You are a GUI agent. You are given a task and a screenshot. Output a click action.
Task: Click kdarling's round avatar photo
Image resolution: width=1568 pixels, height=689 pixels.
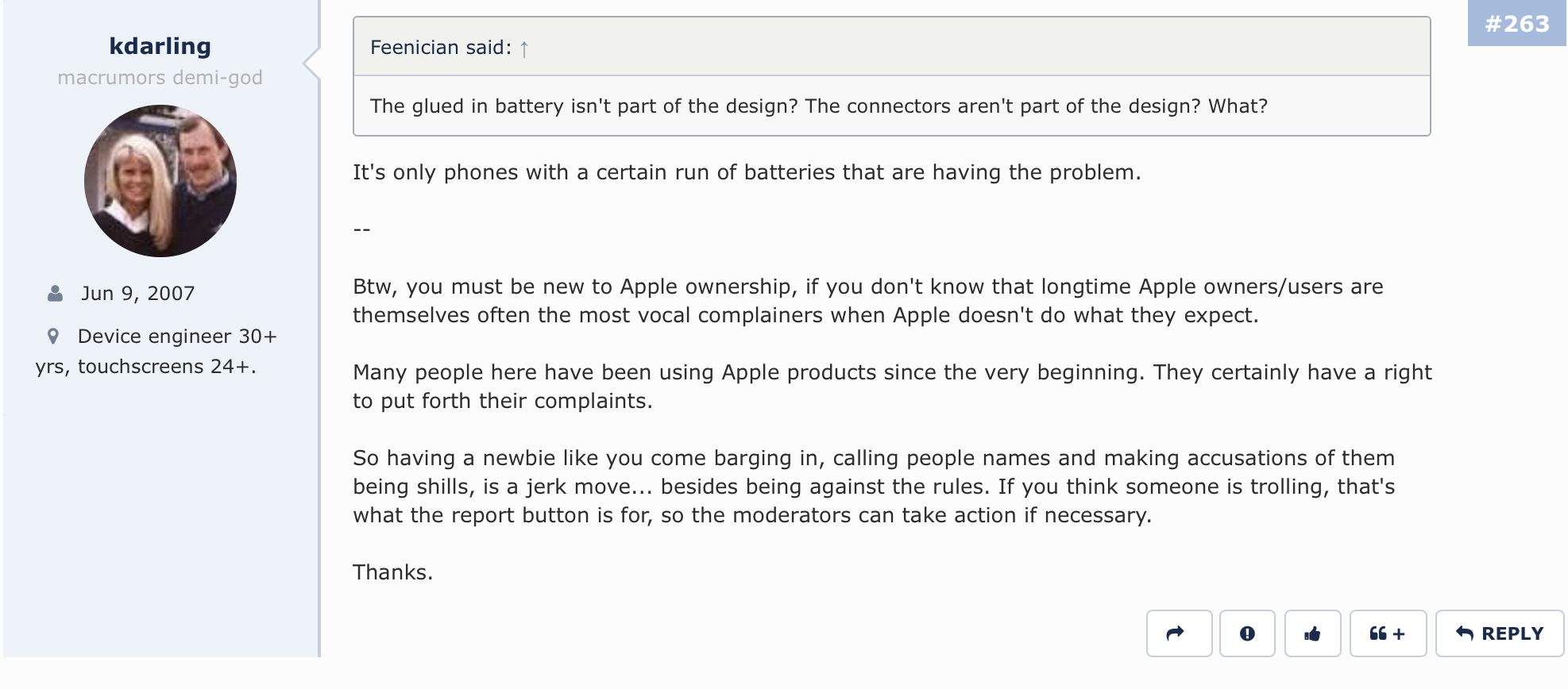[160, 181]
